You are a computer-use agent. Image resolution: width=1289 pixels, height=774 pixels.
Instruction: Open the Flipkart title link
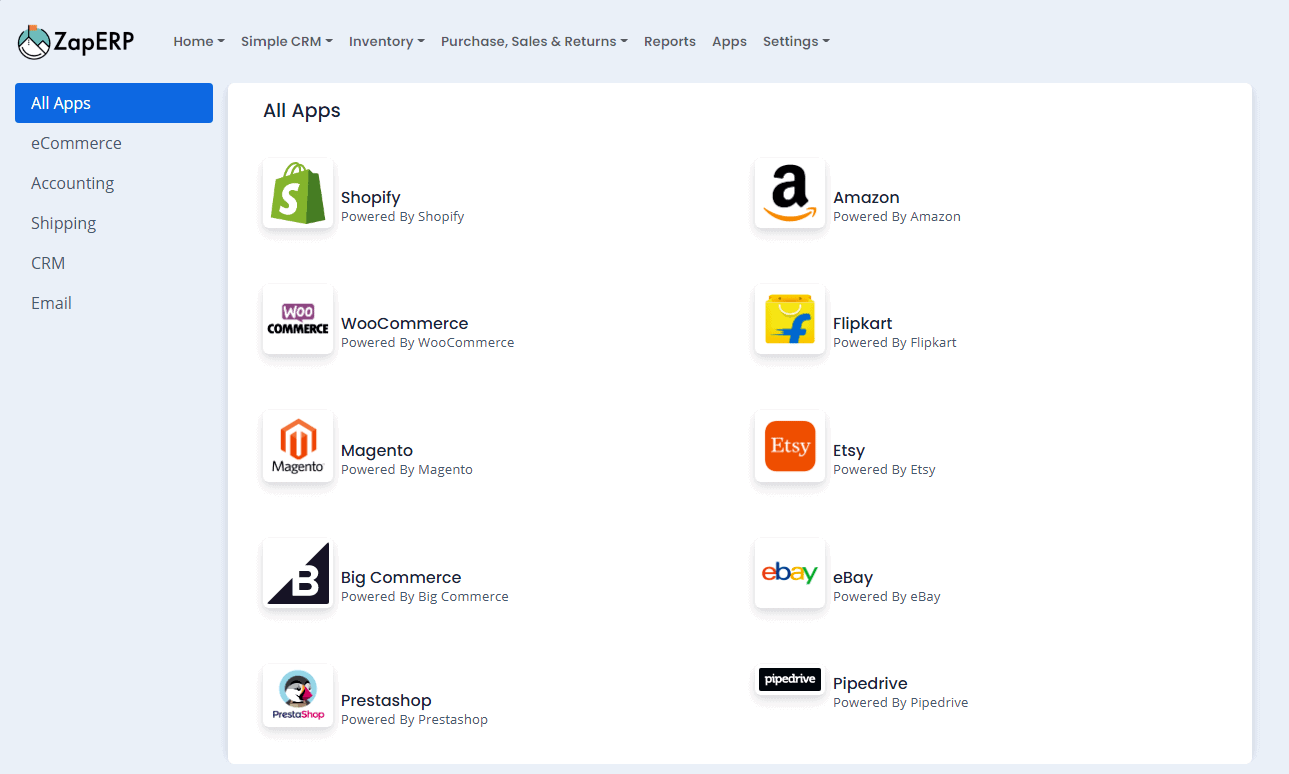click(x=863, y=323)
